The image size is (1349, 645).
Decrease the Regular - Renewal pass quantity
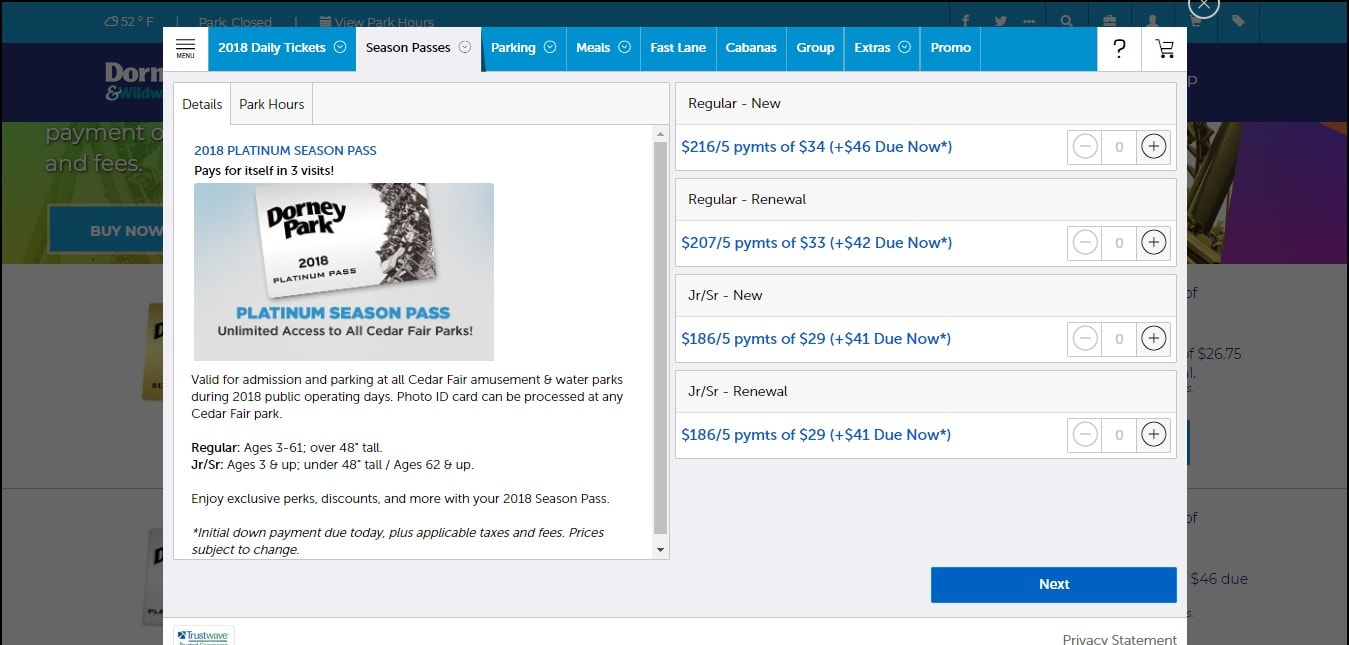point(1085,243)
